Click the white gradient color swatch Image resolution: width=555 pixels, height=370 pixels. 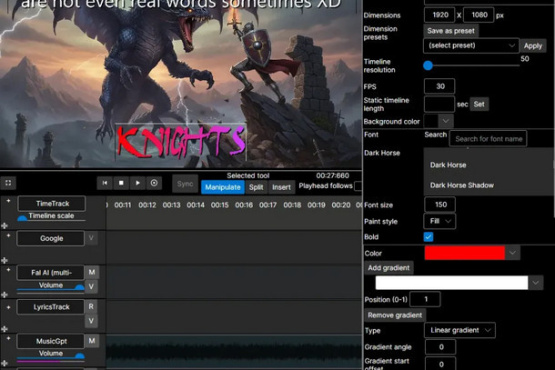(452, 283)
